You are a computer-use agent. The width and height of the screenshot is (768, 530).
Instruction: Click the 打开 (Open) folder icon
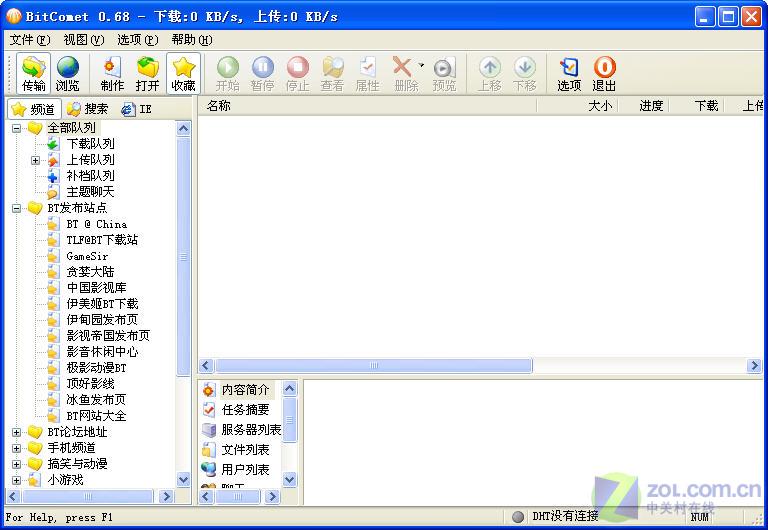[x=147, y=73]
